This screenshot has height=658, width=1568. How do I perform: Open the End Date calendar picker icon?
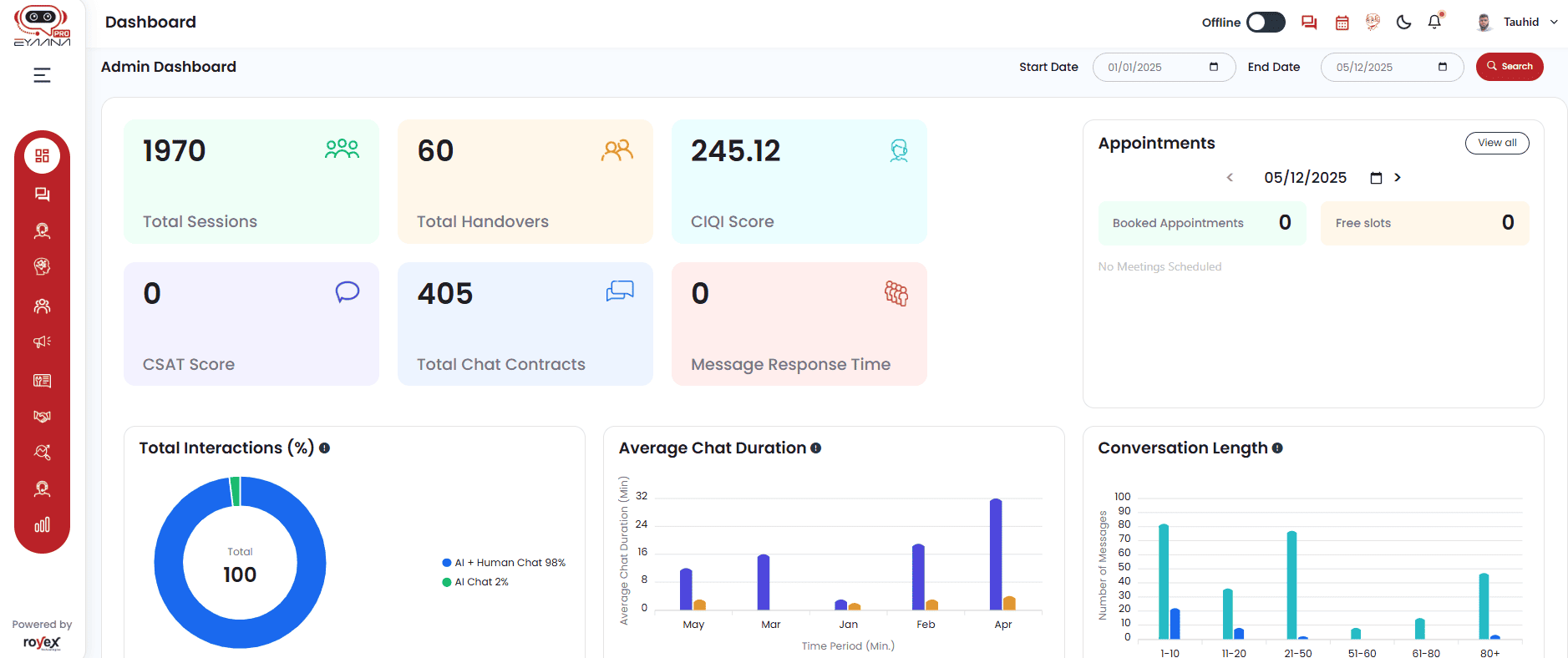[x=1443, y=67]
